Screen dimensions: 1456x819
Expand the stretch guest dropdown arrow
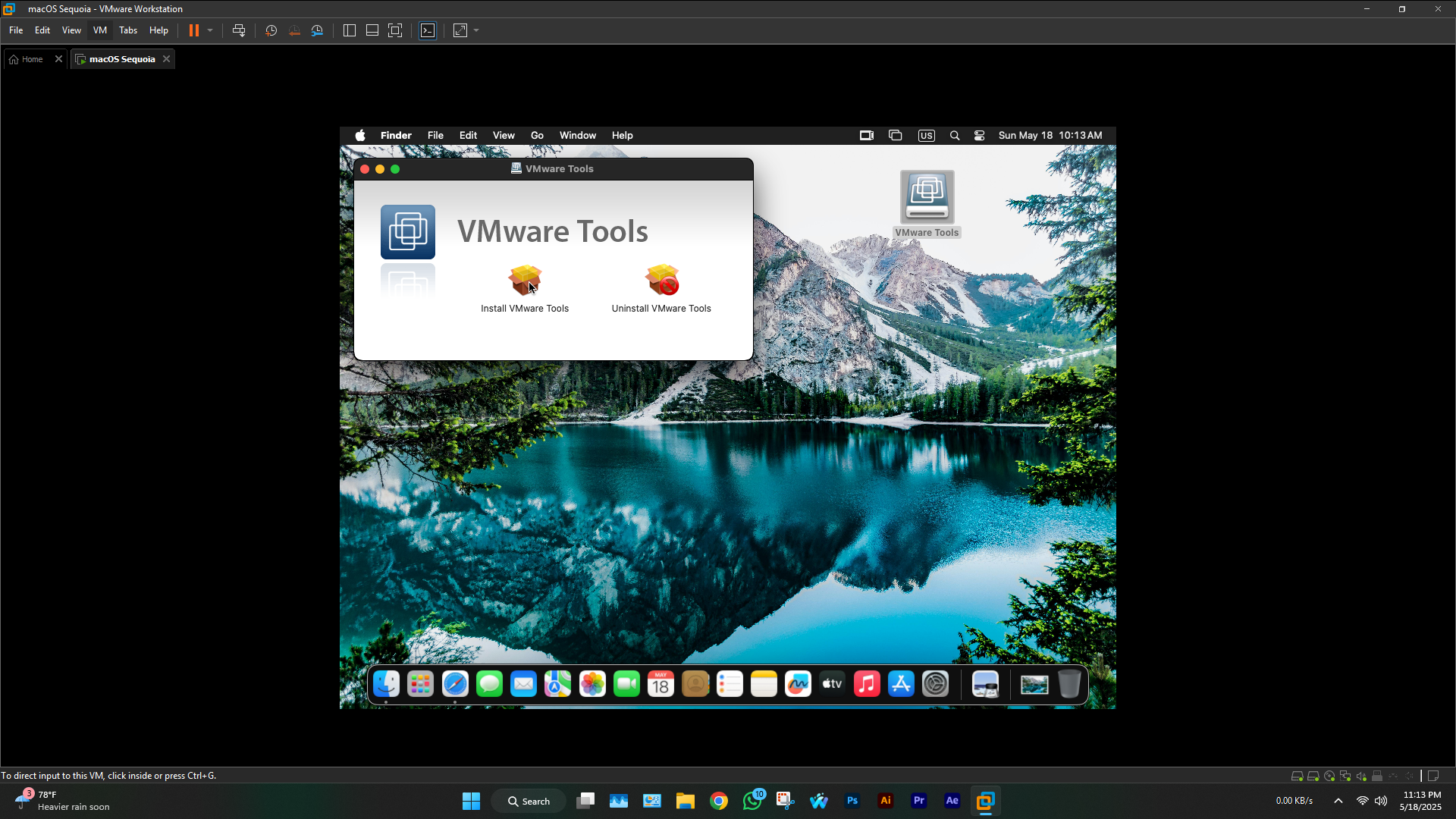tap(476, 30)
